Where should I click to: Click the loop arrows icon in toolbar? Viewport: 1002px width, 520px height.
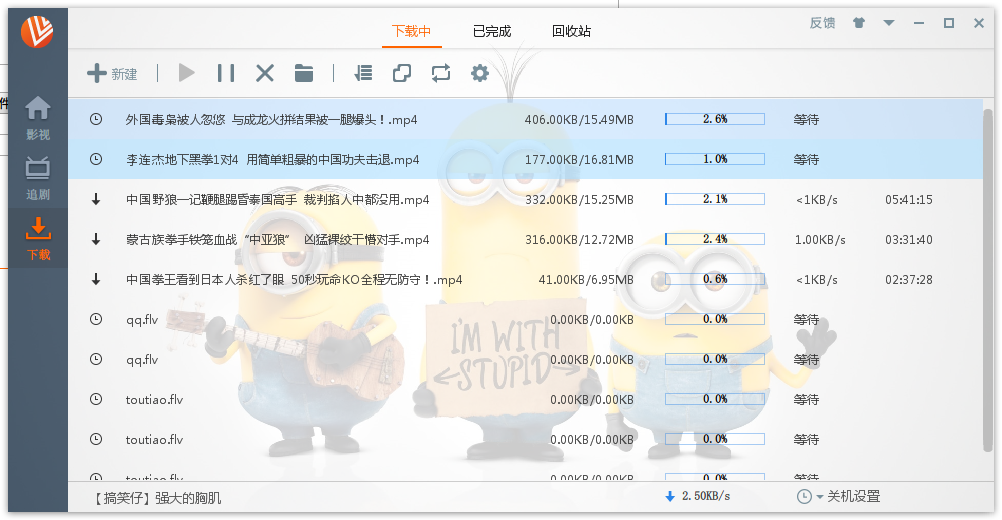pos(441,73)
